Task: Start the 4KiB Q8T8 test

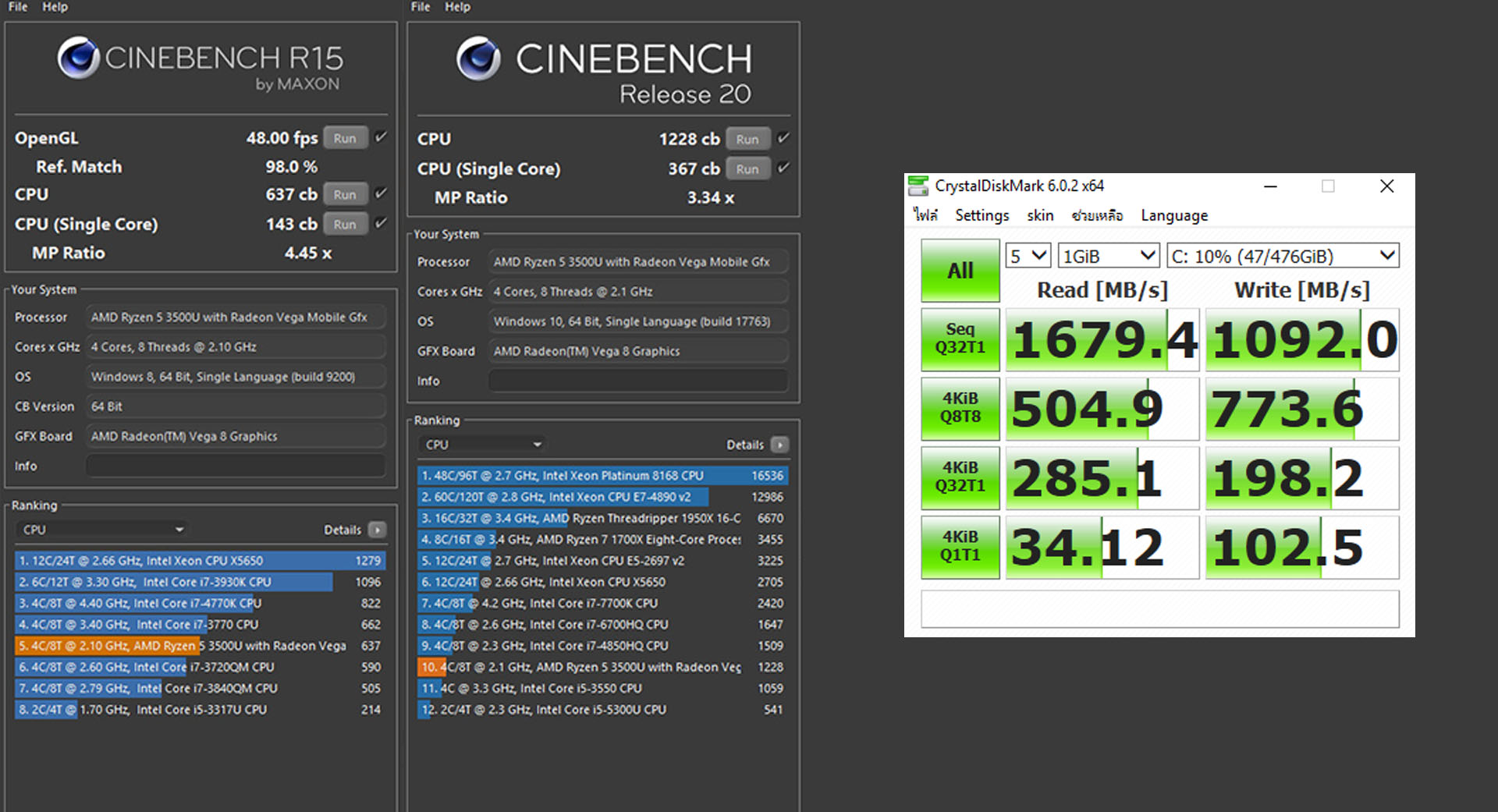Action: pos(960,408)
